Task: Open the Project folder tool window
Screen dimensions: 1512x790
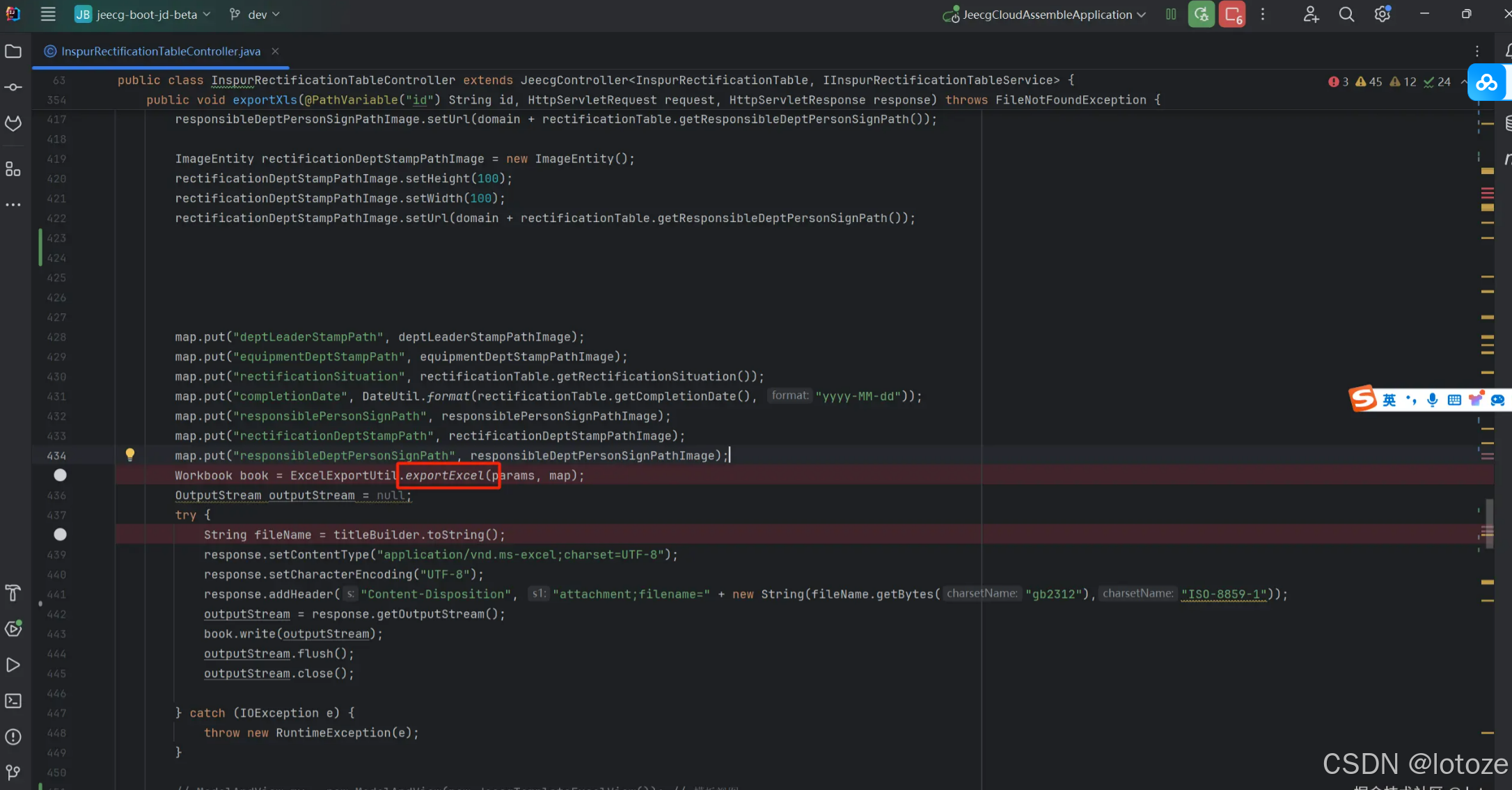Action: point(13,52)
